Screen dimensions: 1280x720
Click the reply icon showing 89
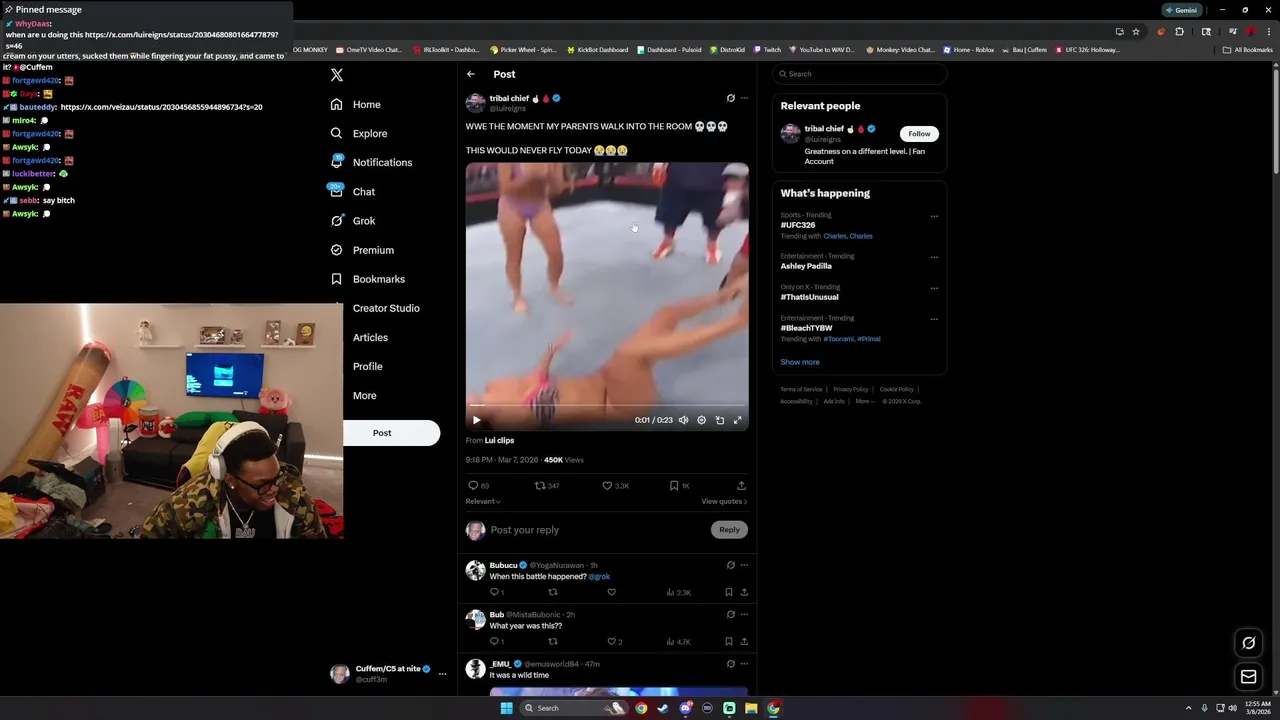pos(479,486)
